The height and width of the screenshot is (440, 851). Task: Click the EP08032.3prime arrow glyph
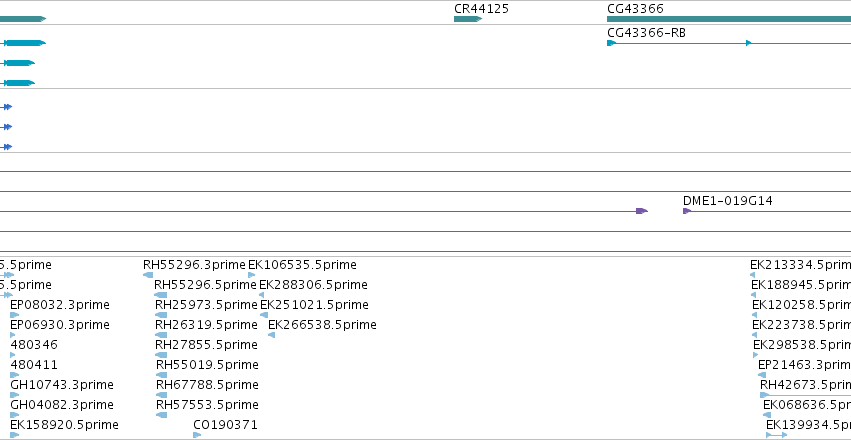coord(15,315)
